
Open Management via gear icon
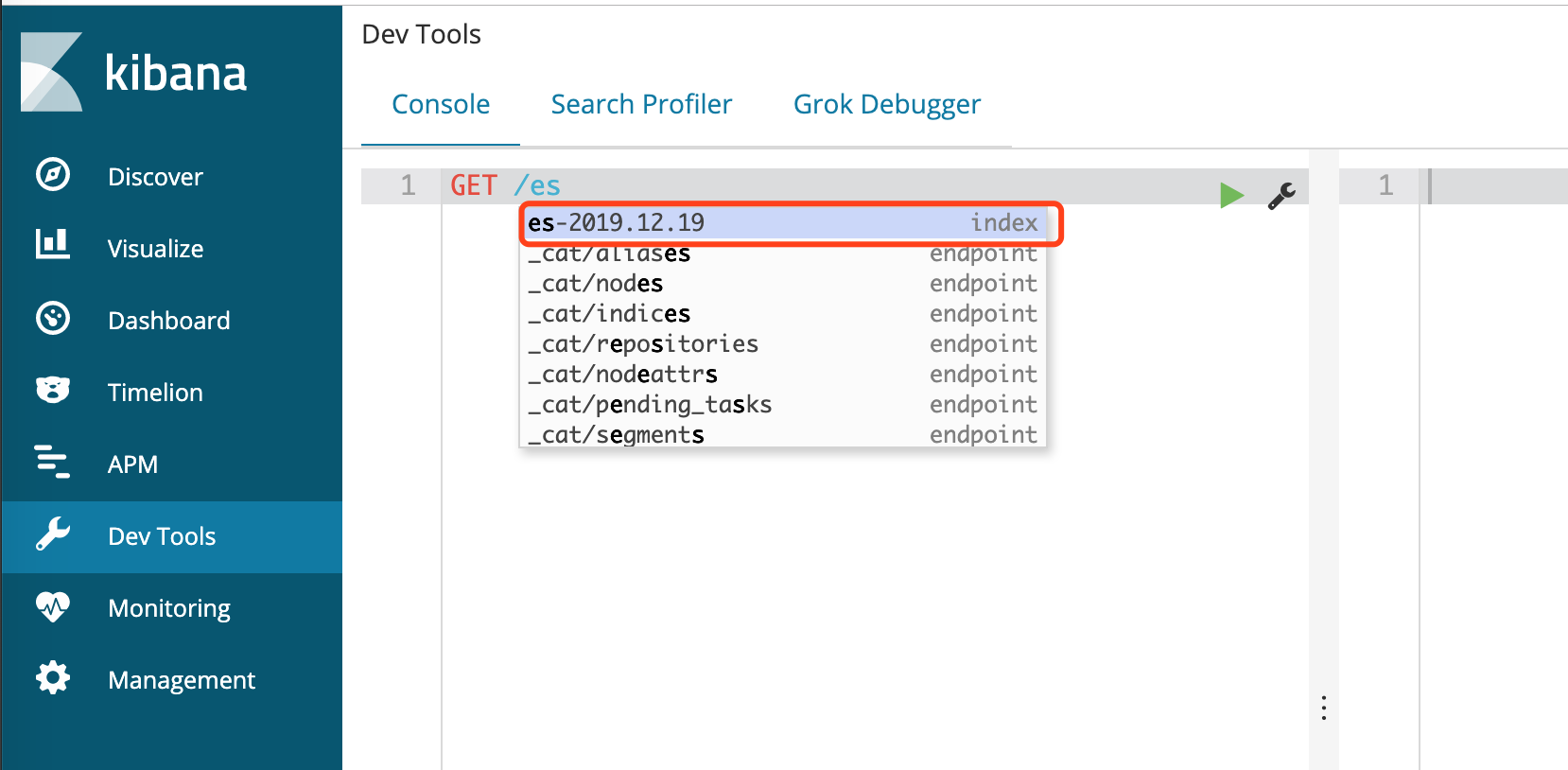pyautogui.click(x=53, y=678)
